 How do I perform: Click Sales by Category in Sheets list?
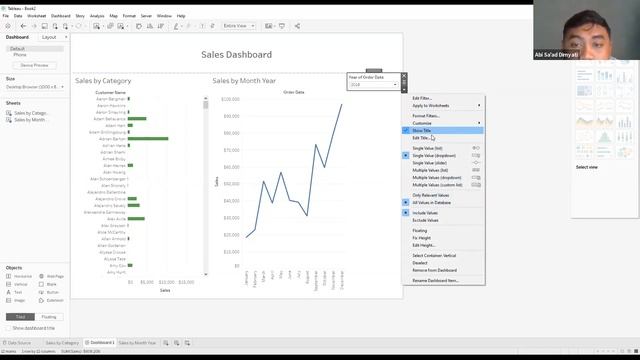coord(30,113)
